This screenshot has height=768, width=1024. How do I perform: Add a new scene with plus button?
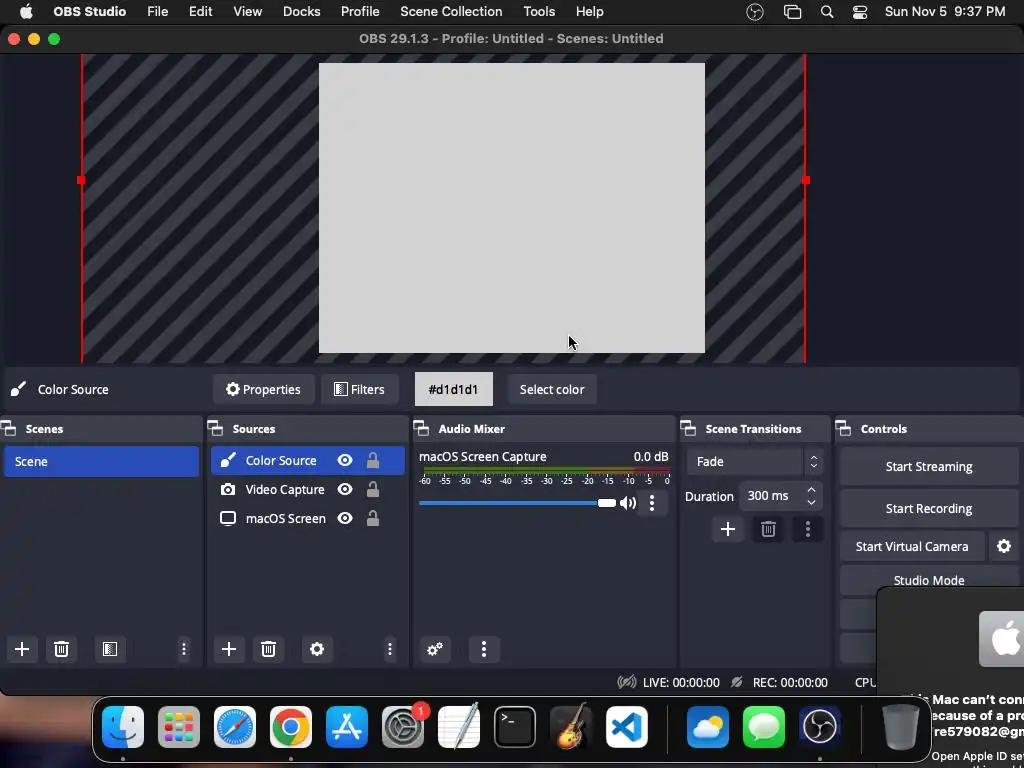click(22, 649)
